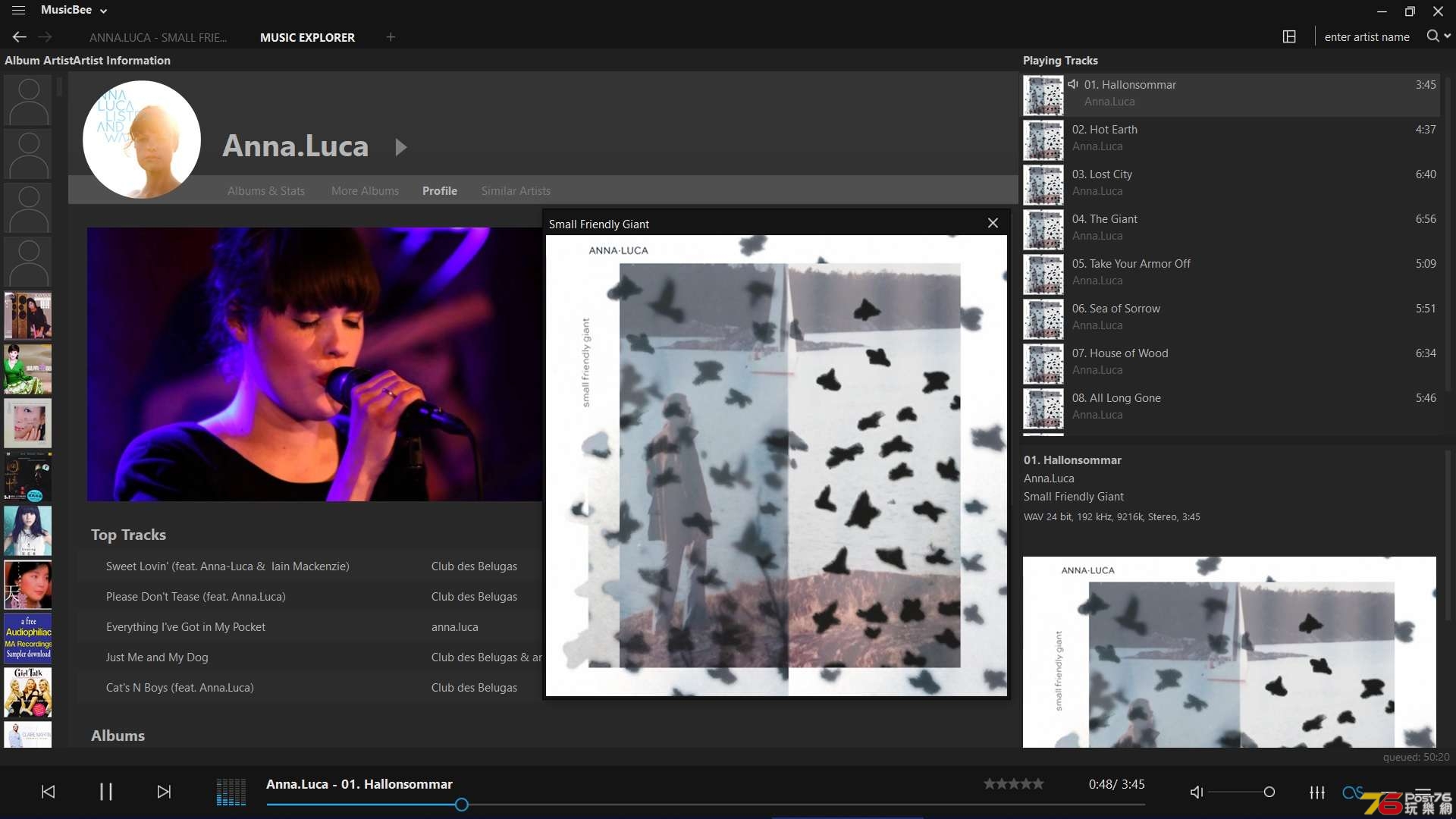The height and width of the screenshot is (819, 1456).
Task: Click the album thumbnail next to 02. Hot Earth
Action: (1043, 140)
